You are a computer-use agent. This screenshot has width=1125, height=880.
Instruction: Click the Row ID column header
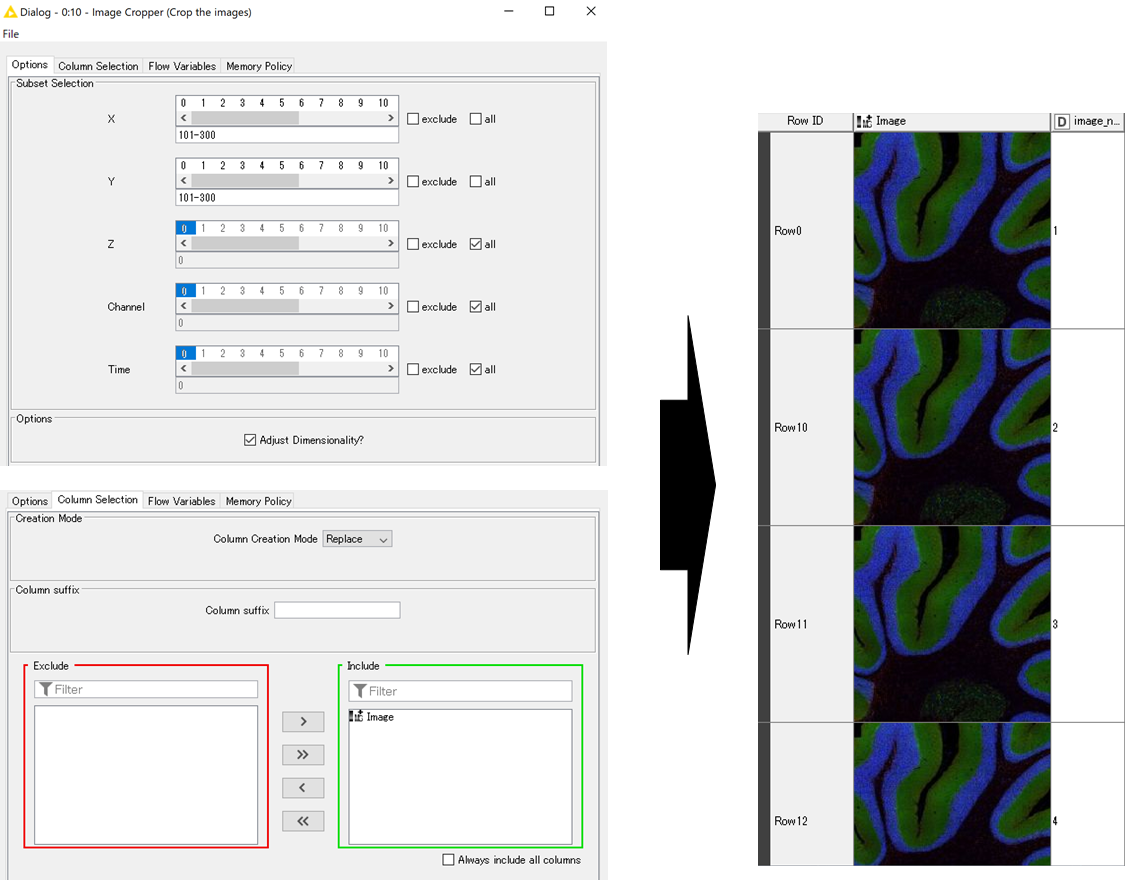tap(805, 121)
